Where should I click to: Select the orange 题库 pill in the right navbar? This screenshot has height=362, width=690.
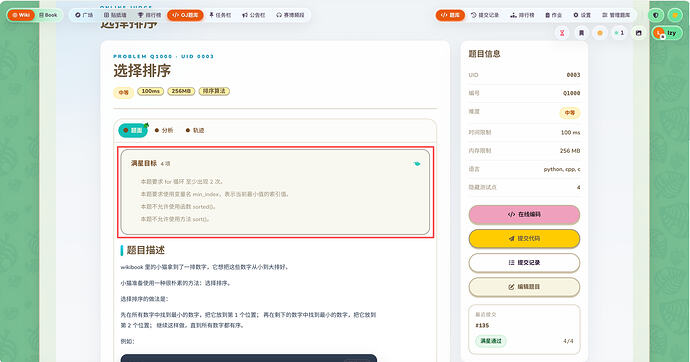pos(450,15)
